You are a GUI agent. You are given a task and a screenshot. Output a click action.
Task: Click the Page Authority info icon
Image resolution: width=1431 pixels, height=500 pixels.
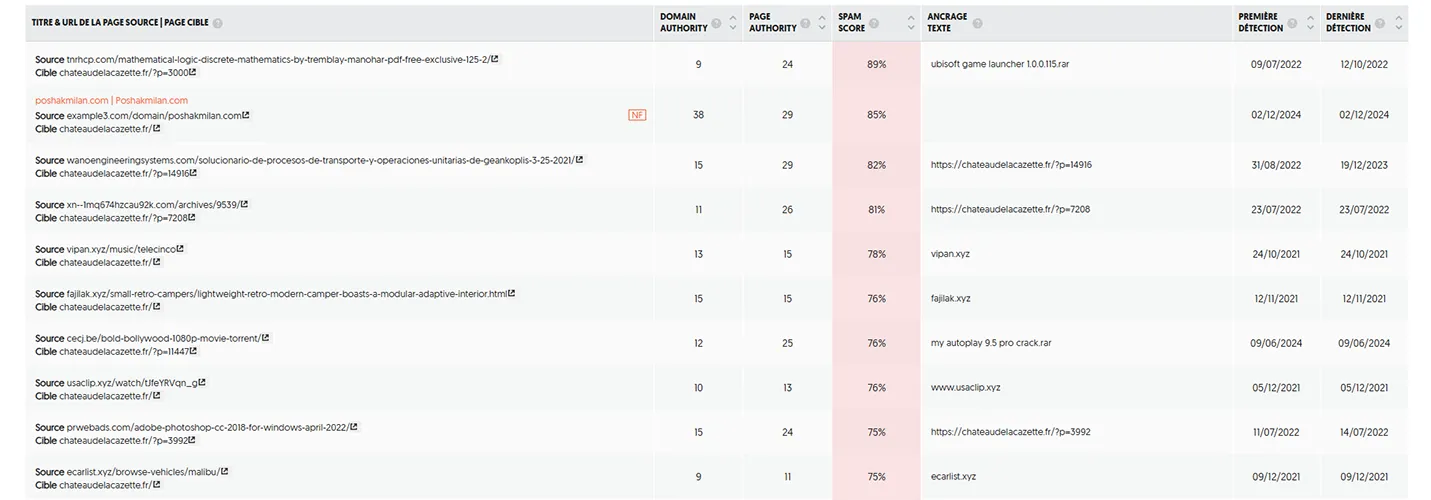pyautogui.click(x=806, y=23)
